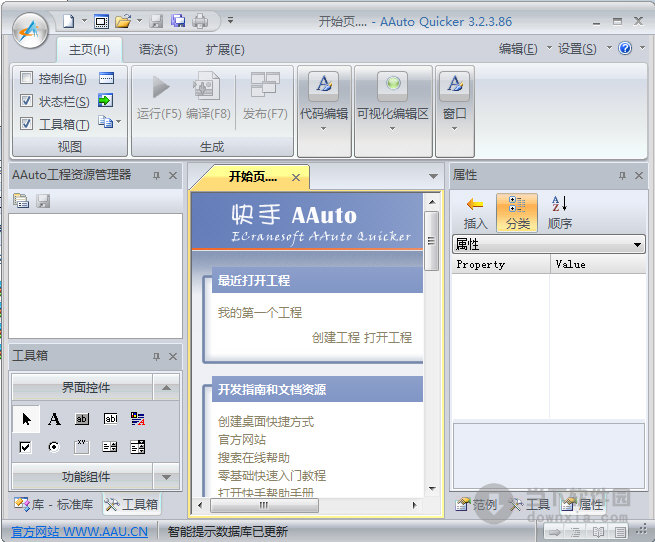Select the pointer arrow tool in toolbox
Image resolution: width=655 pixels, height=542 pixels.
coord(26,419)
